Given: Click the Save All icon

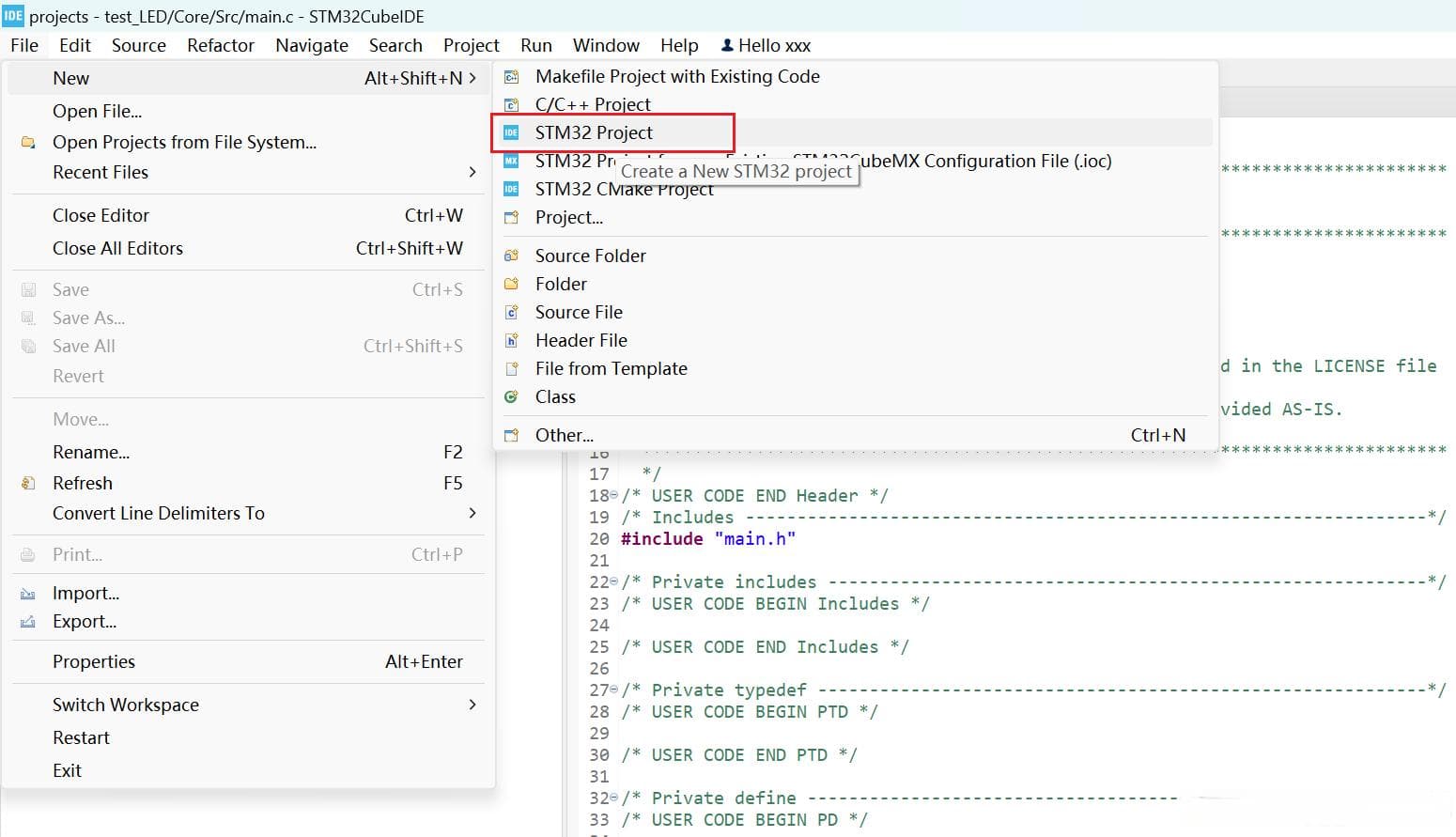Looking at the screenshot, I should click(x=28, y=346).
